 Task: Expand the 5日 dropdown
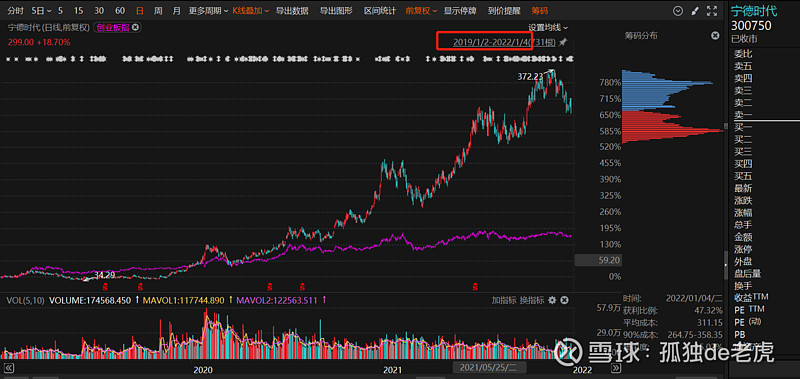coord(41,10)
